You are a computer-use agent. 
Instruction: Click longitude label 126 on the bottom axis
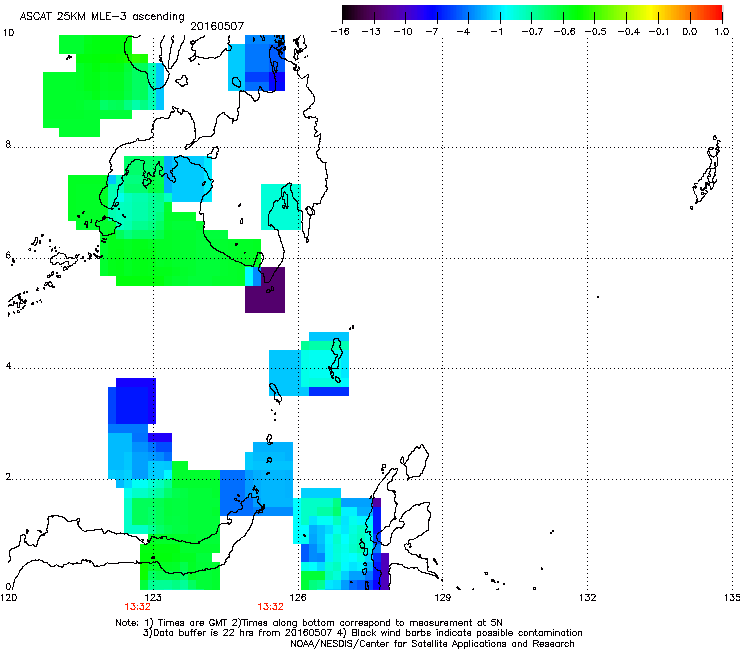298,598
